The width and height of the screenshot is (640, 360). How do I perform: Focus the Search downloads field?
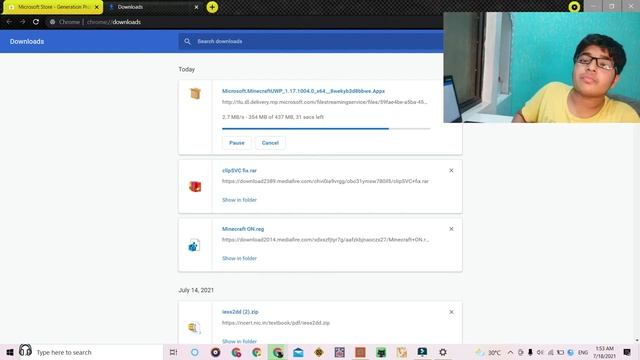[x=310, y=41]
